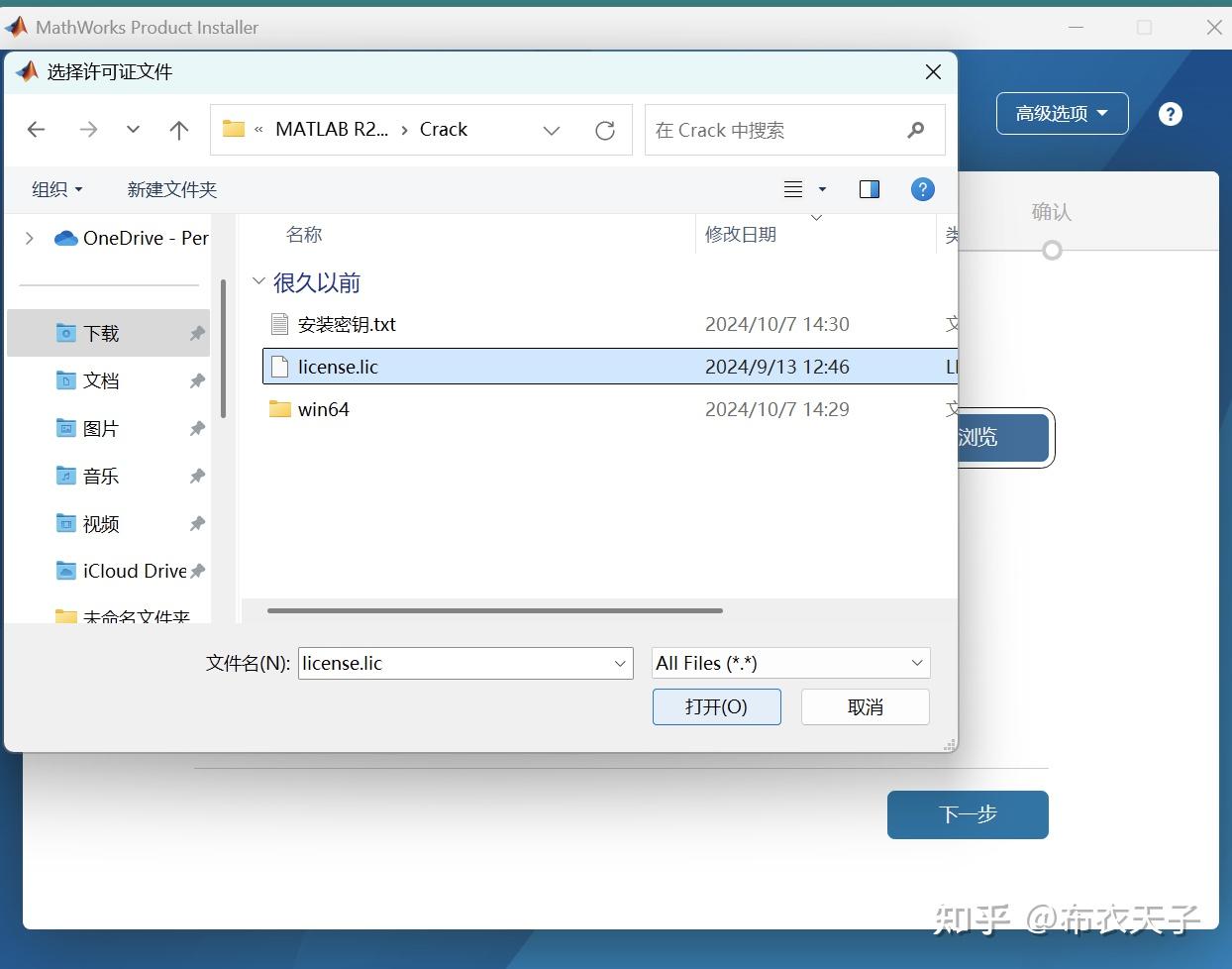Click the MathWorks installer help icon

tap(1171, 113)
